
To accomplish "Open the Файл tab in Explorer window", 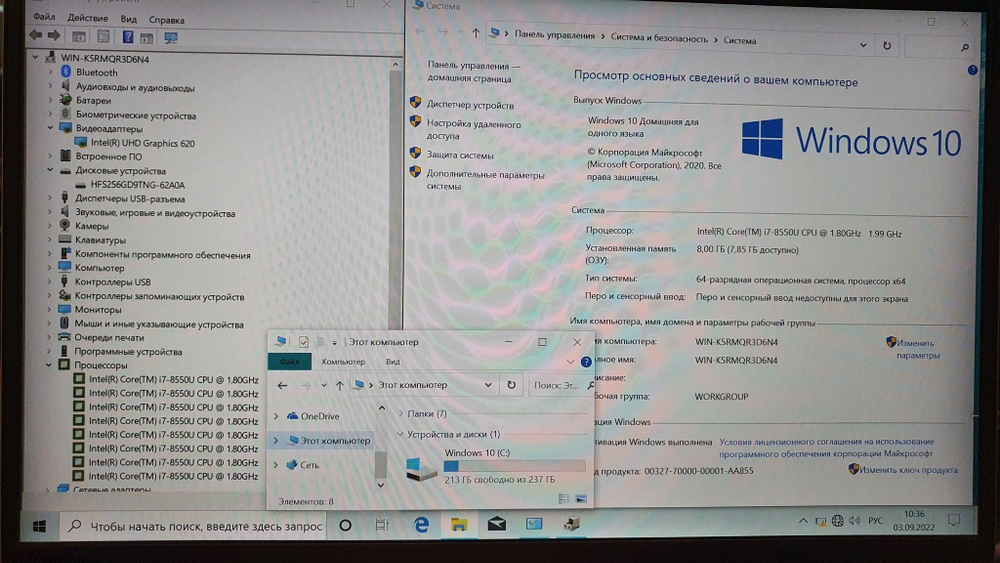I will (290, 362).
